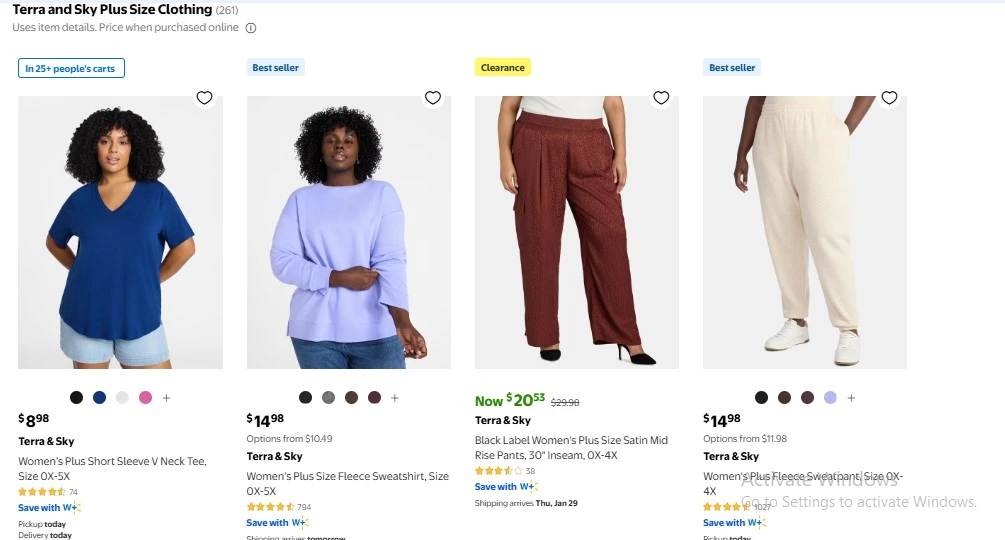The height and width of the screenshot is (540, 1005).
Task: Save the Satin Mid Rise Pants to favorites
Action: [x=661, y=98]
